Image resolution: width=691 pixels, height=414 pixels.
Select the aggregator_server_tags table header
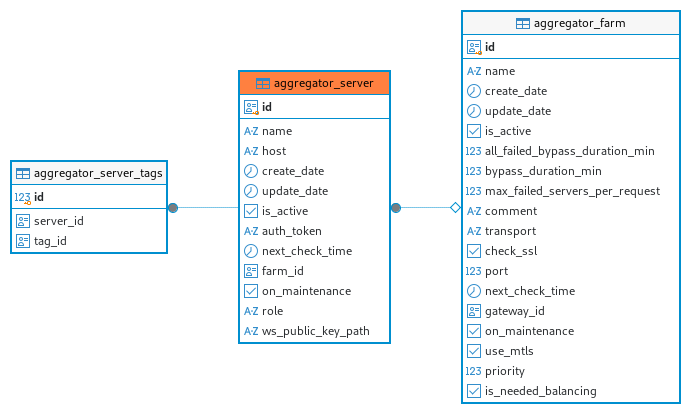coord(89,173)
